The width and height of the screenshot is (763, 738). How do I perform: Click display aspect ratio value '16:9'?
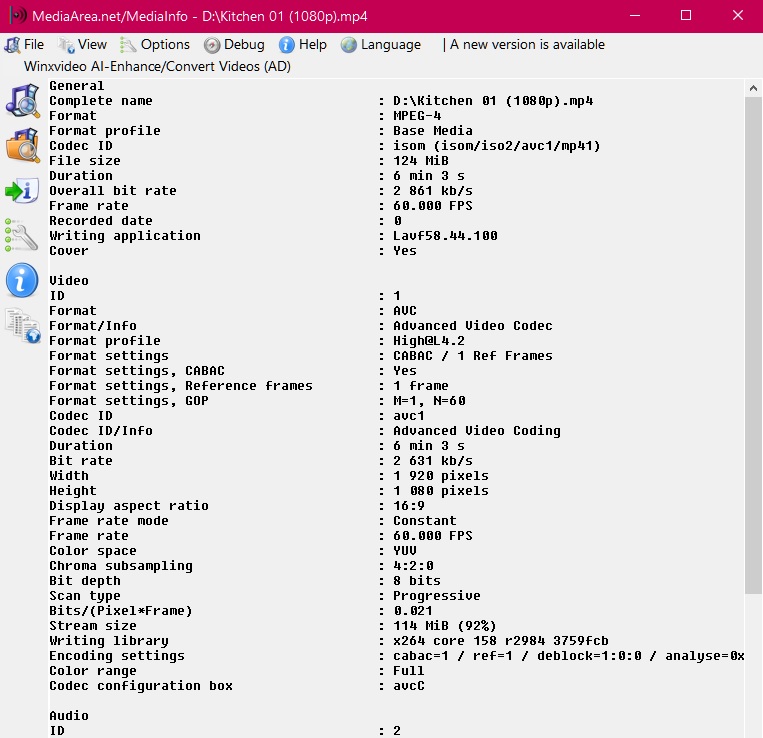pyautogui.click(x=409, y=506)
